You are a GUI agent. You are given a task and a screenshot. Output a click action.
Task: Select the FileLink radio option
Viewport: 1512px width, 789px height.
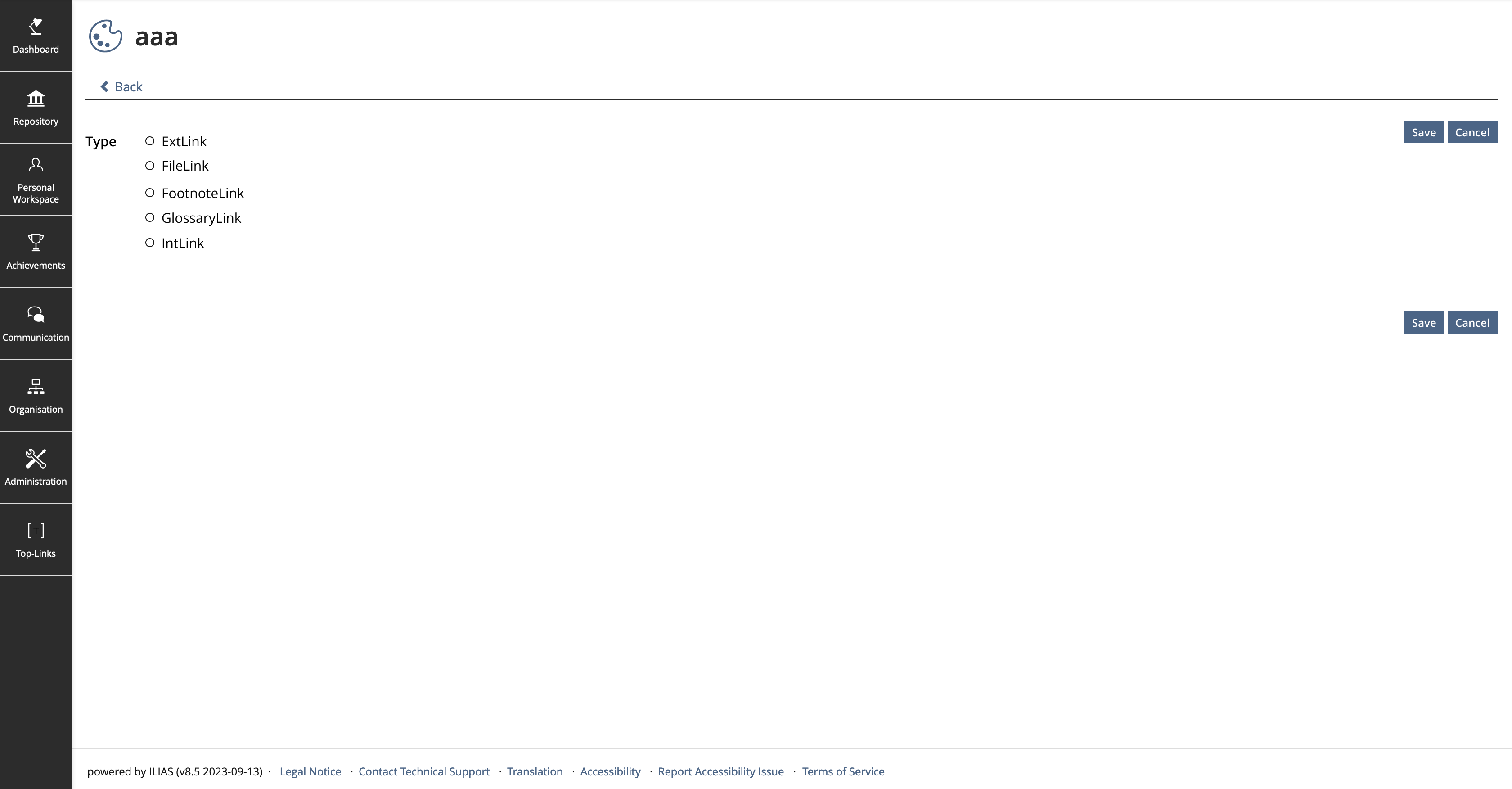coord(150,166)
